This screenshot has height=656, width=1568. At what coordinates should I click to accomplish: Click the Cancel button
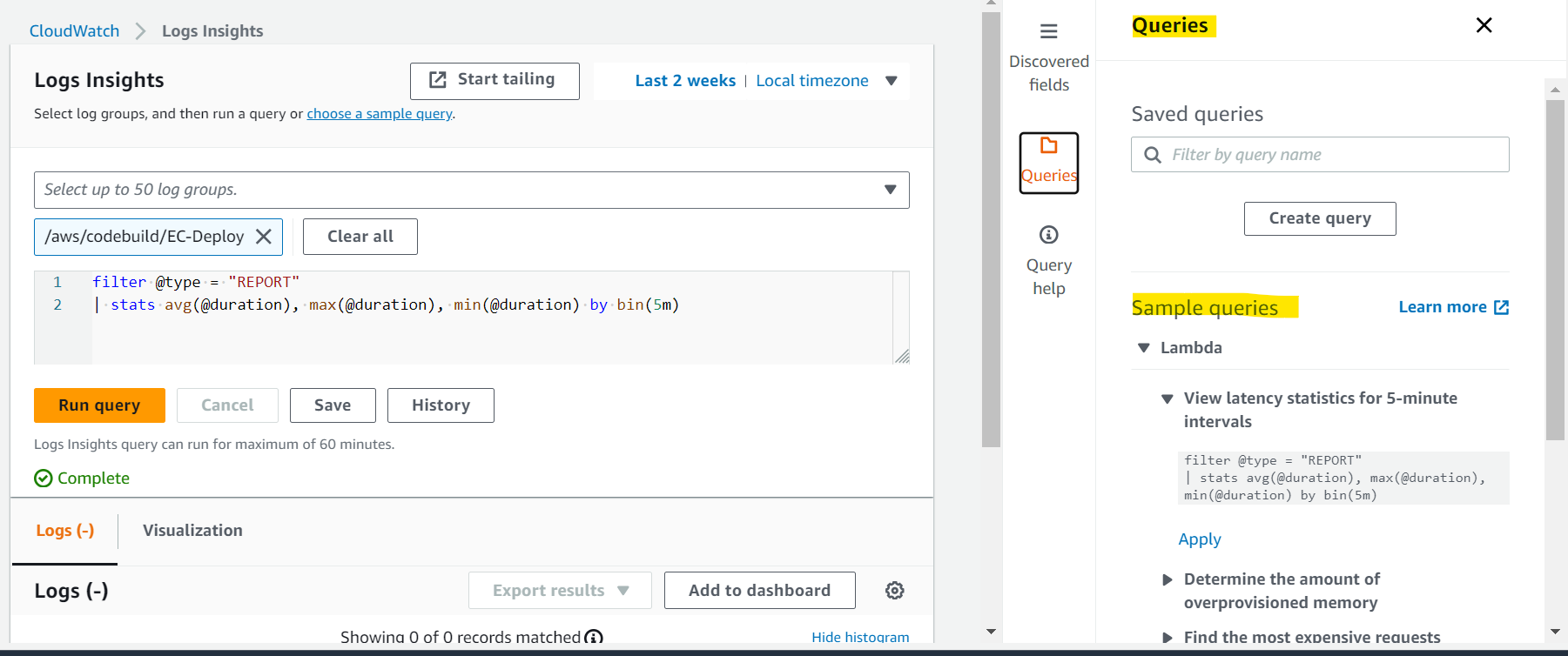click(227, 405)
